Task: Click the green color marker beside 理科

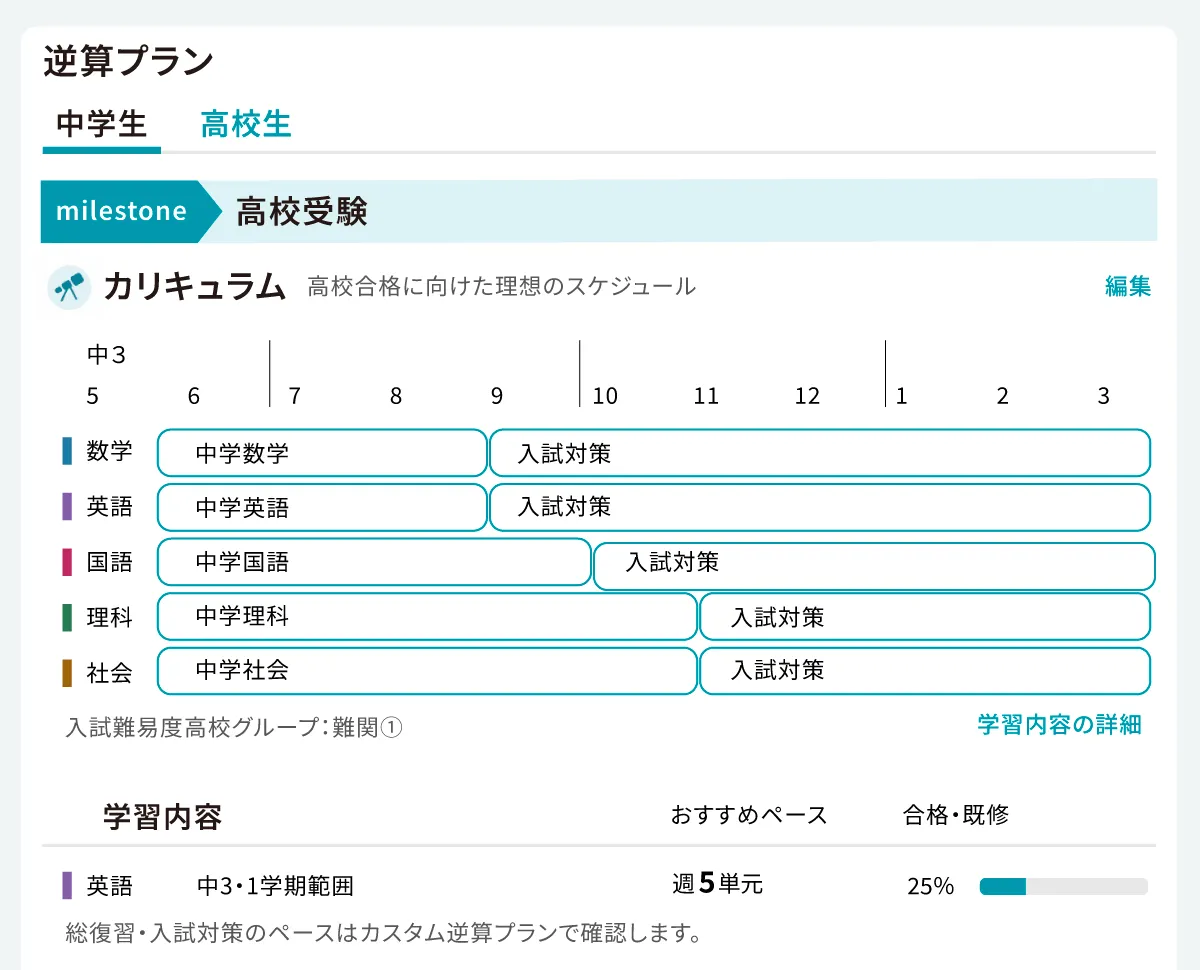Action: pyautogui.click(x=66, y=616)
